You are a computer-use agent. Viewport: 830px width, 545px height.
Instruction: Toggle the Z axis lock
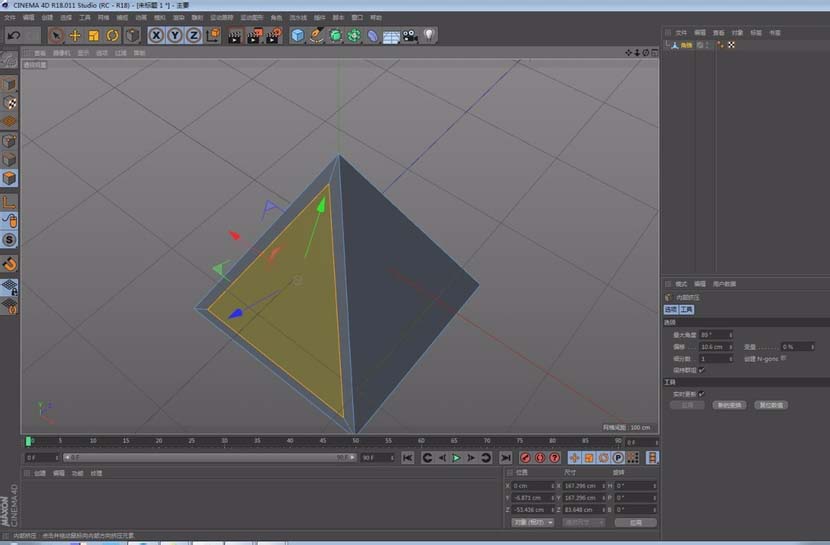[194, 35]
